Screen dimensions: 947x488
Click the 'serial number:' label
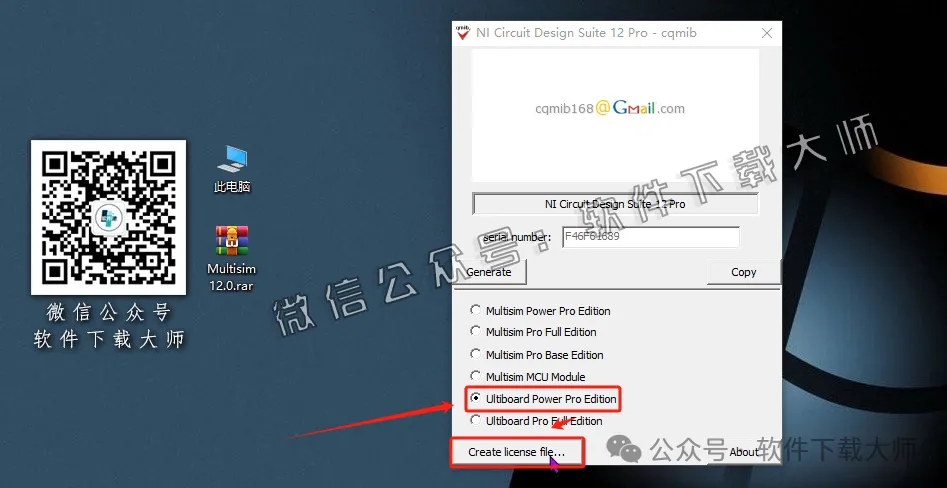(x=517, y=237)
